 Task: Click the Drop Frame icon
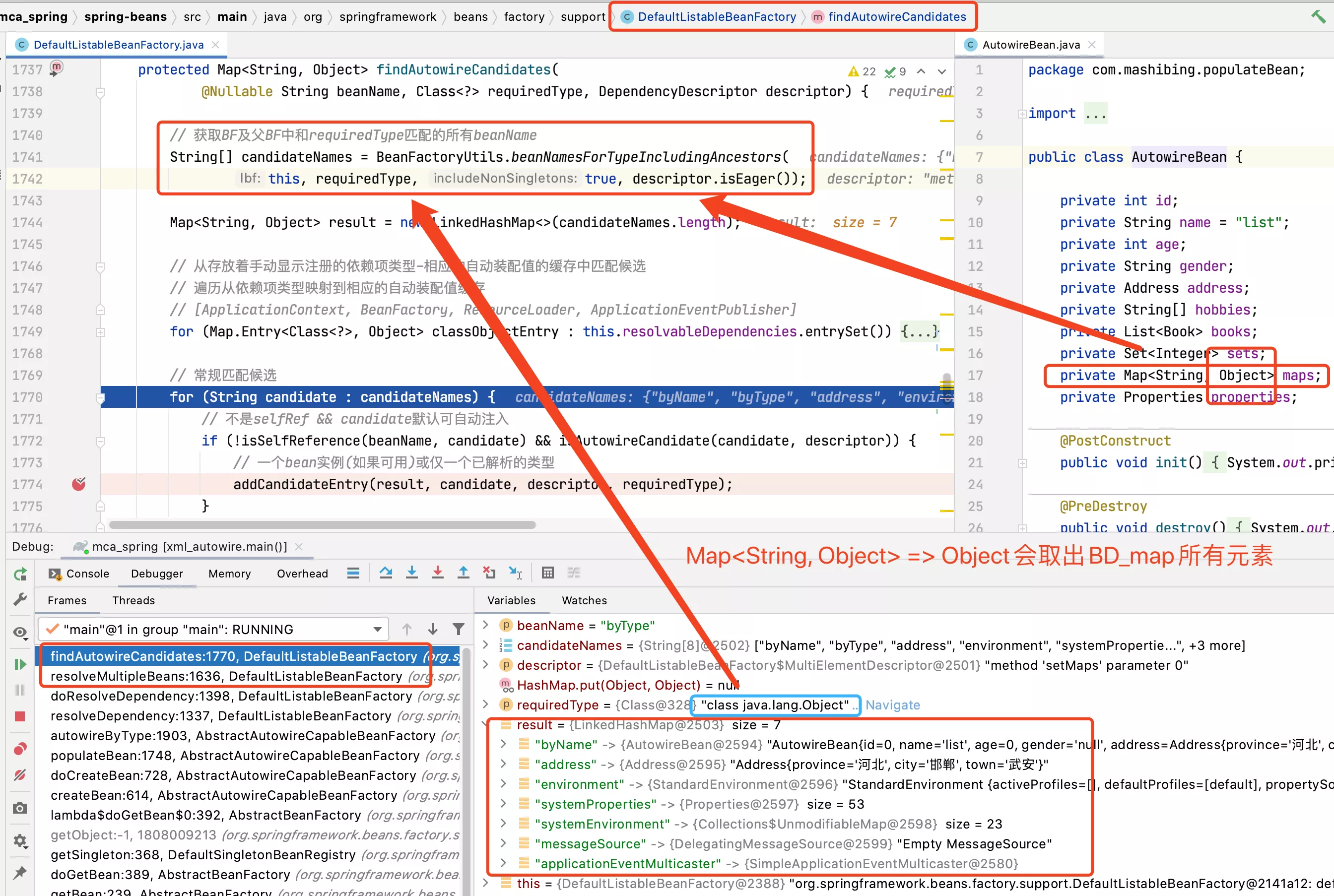coord(489,573)
